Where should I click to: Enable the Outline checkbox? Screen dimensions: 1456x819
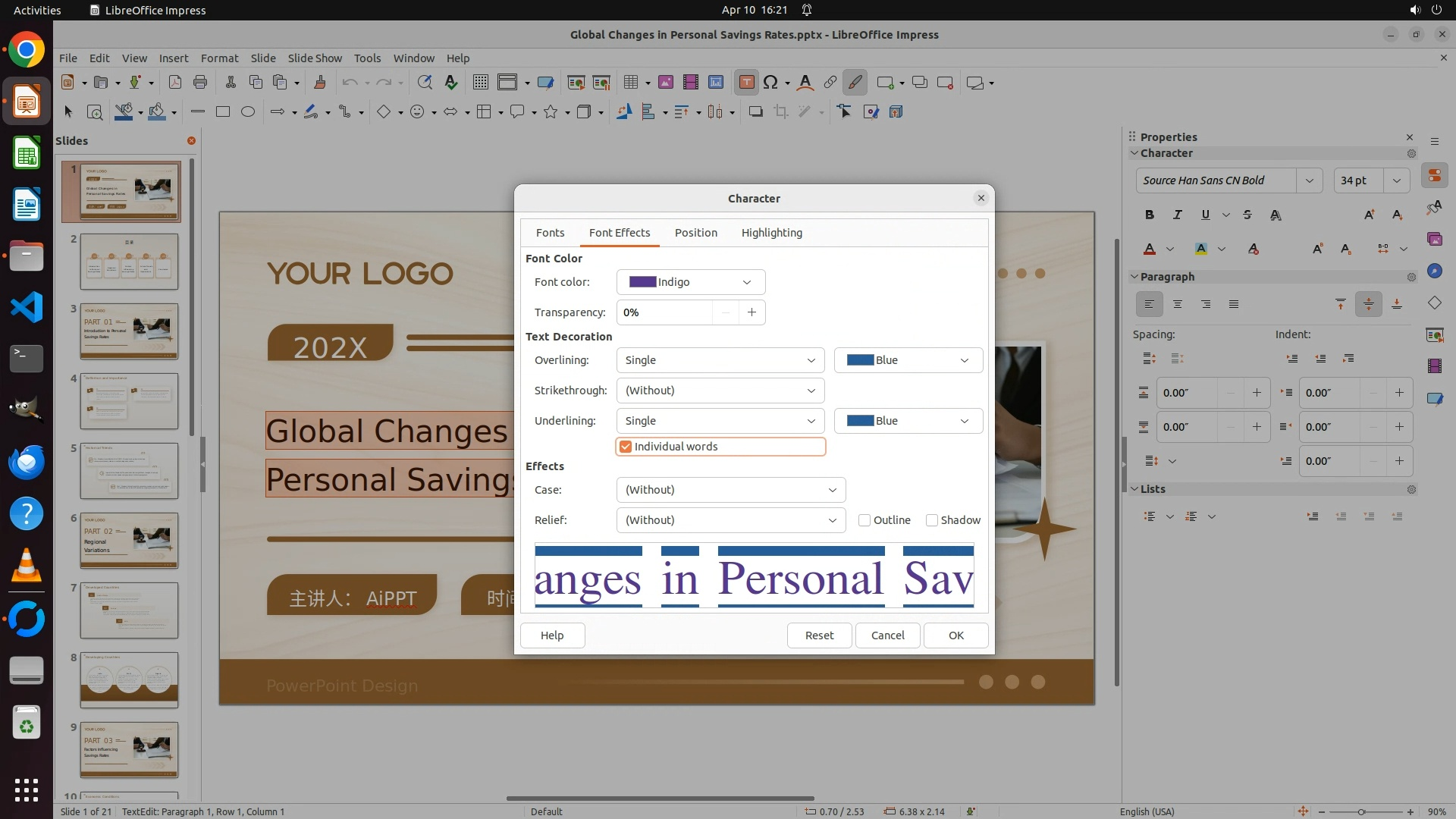pos(864,520)
